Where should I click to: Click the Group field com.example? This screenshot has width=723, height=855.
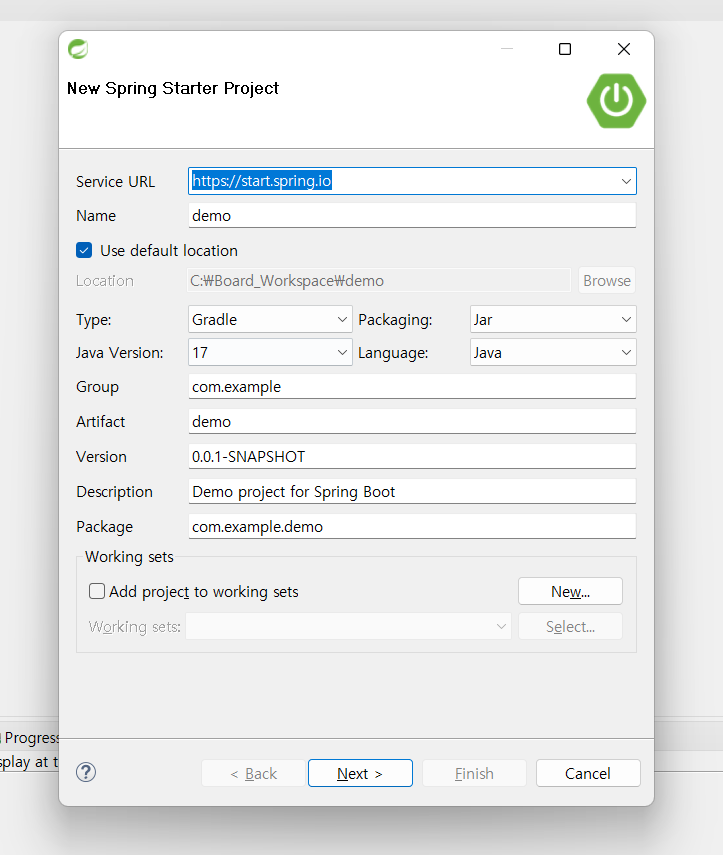412,387
